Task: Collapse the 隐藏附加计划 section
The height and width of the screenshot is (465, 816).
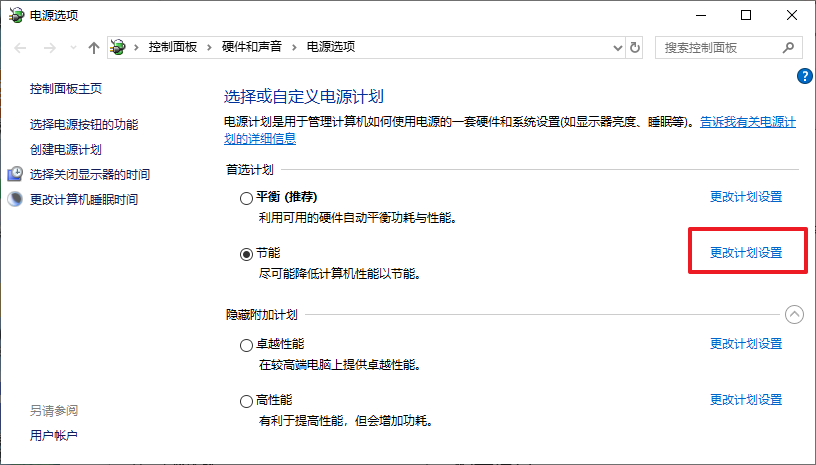Action: tap(794, 314)
